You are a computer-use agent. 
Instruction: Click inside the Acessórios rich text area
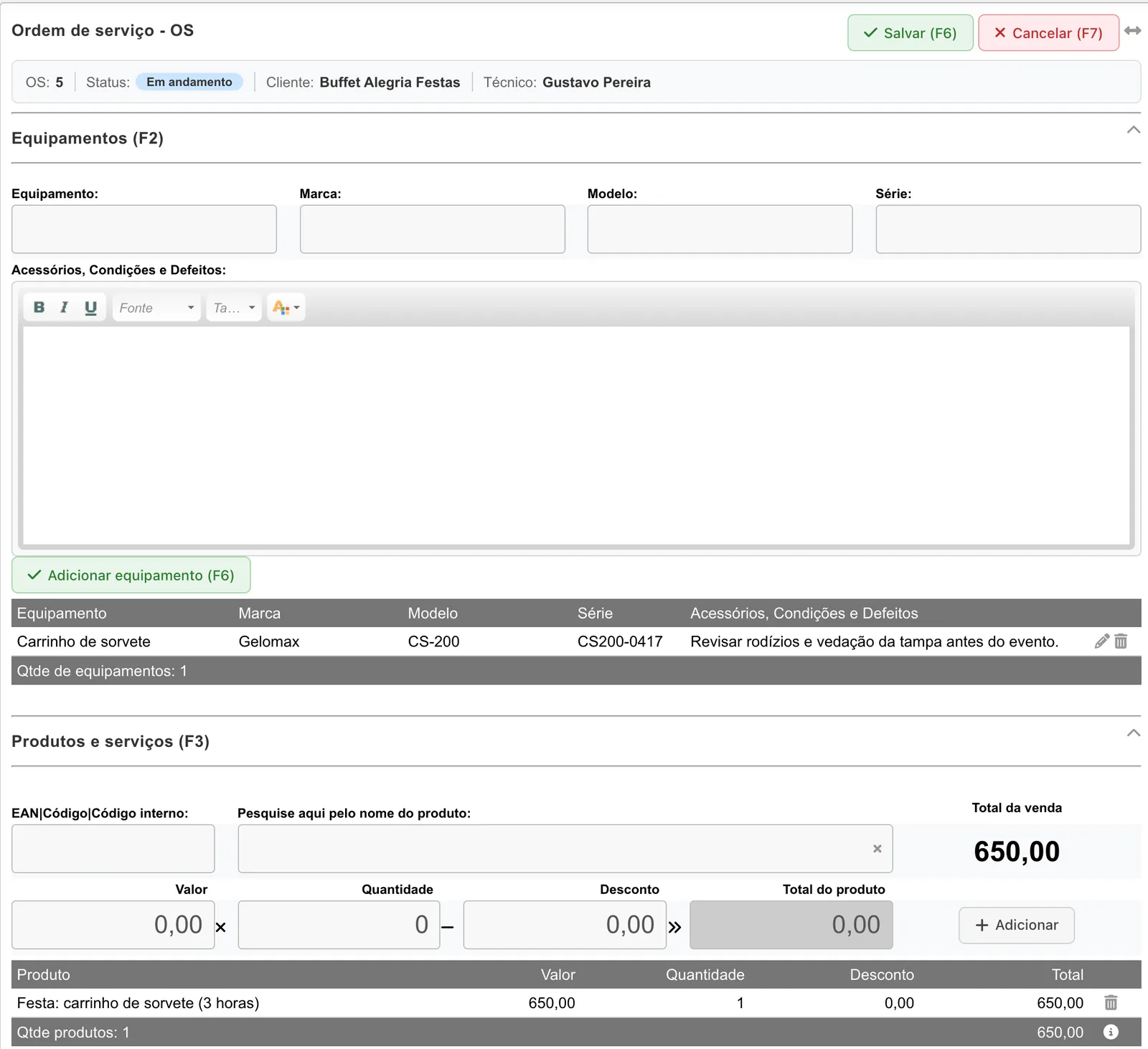[576, 436]
